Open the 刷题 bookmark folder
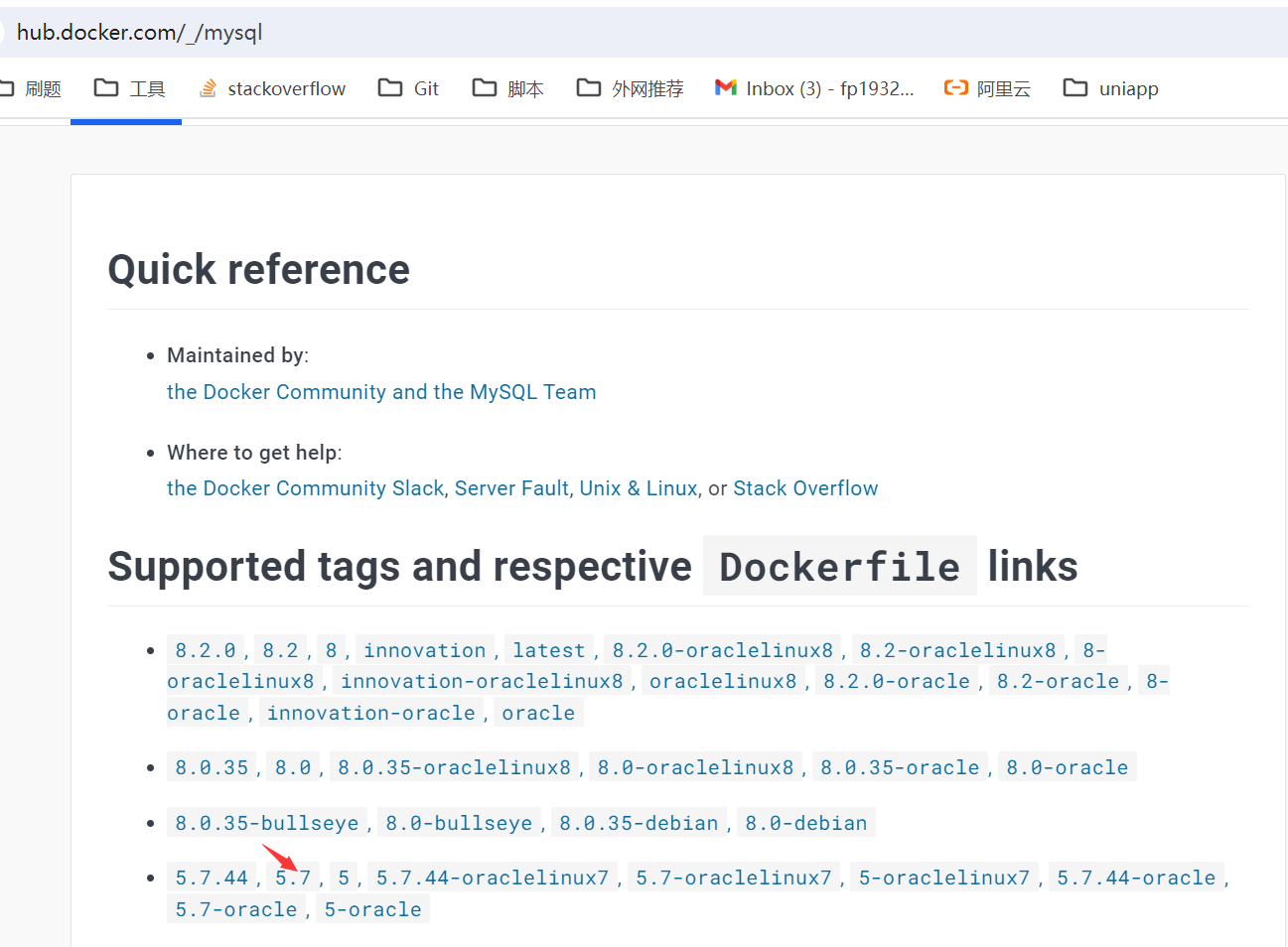This screenshot has height=947, width=1288. tap(31, 88)
